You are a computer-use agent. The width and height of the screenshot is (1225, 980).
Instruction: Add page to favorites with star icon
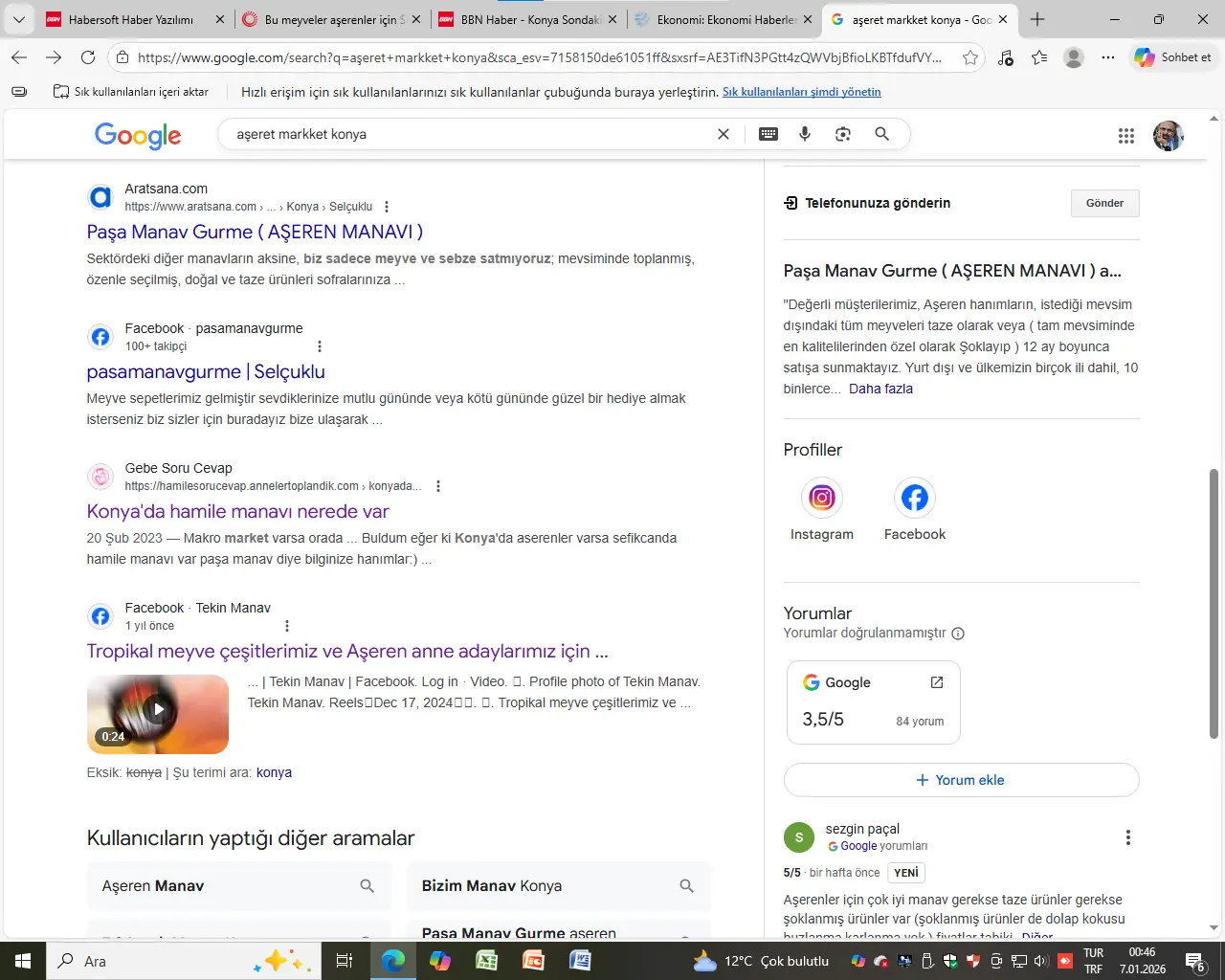(x=970, y=57)
